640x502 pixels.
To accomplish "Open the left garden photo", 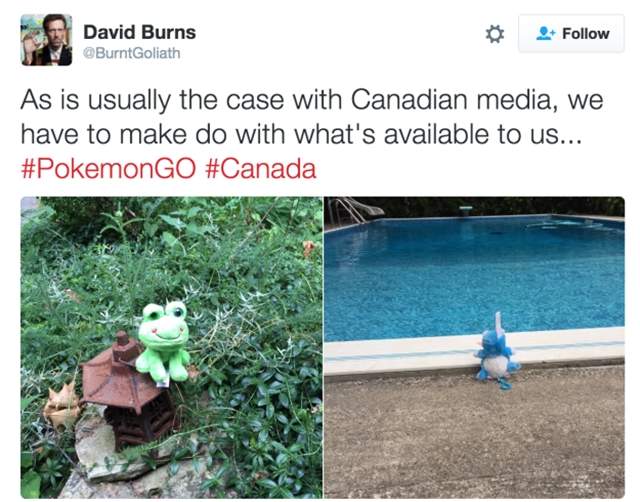I will tap(171, 347).
